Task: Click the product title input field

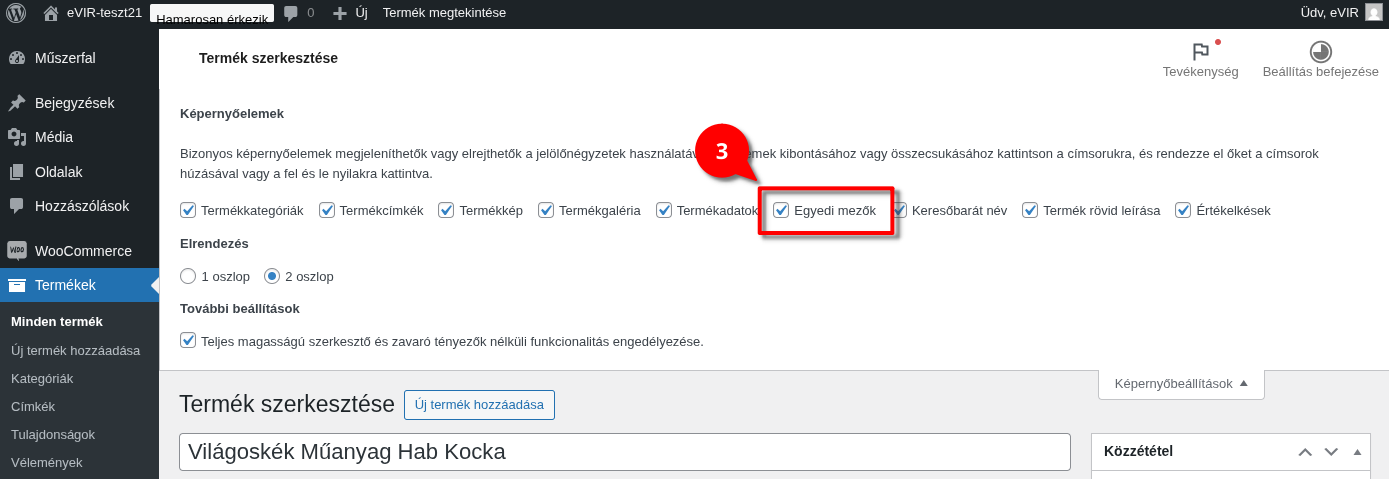Action: [x=624, y=452]
